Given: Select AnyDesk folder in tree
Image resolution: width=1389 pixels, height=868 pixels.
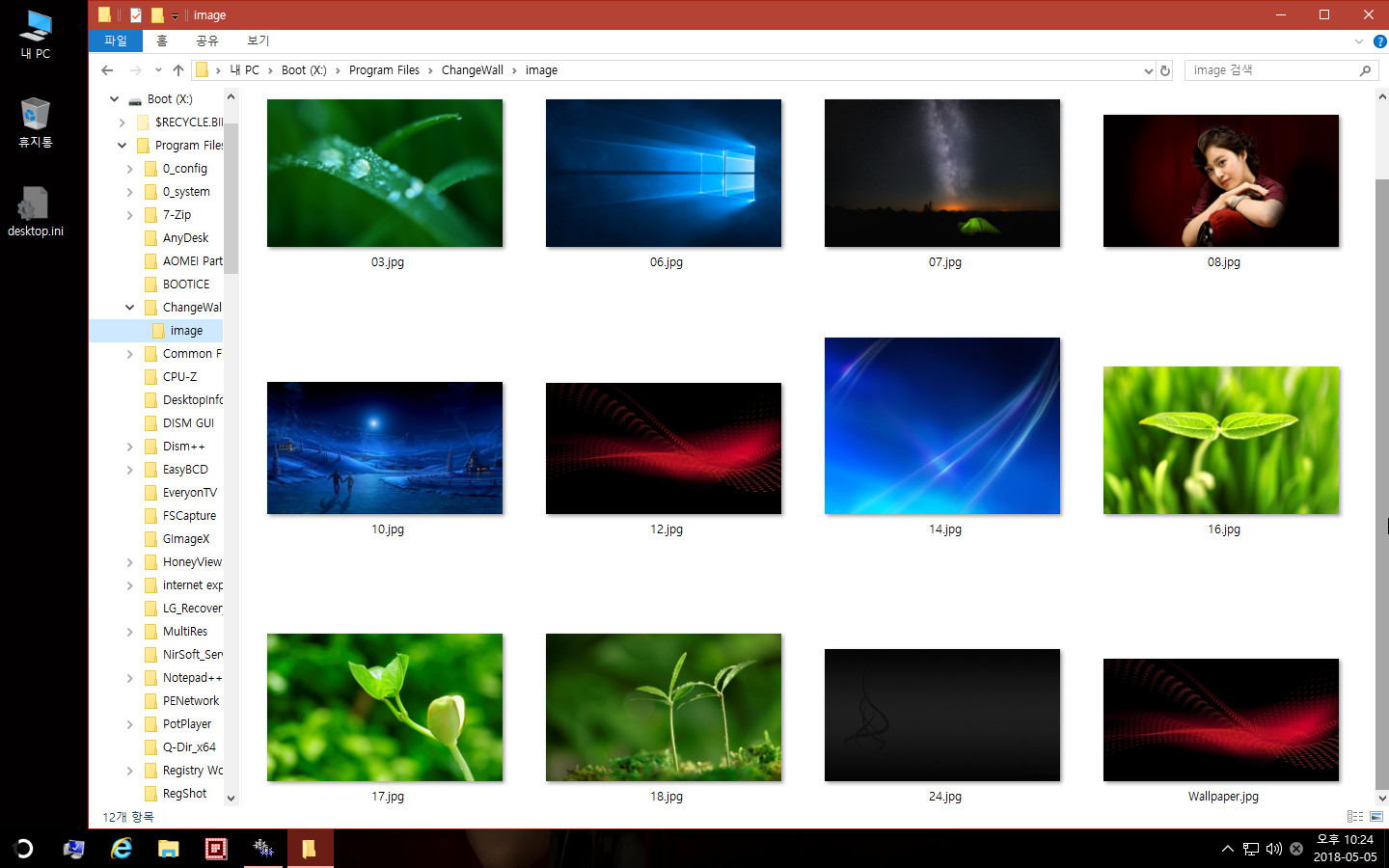Looking at the screenshot, I should pyautogui.click(x=185, y=238).
